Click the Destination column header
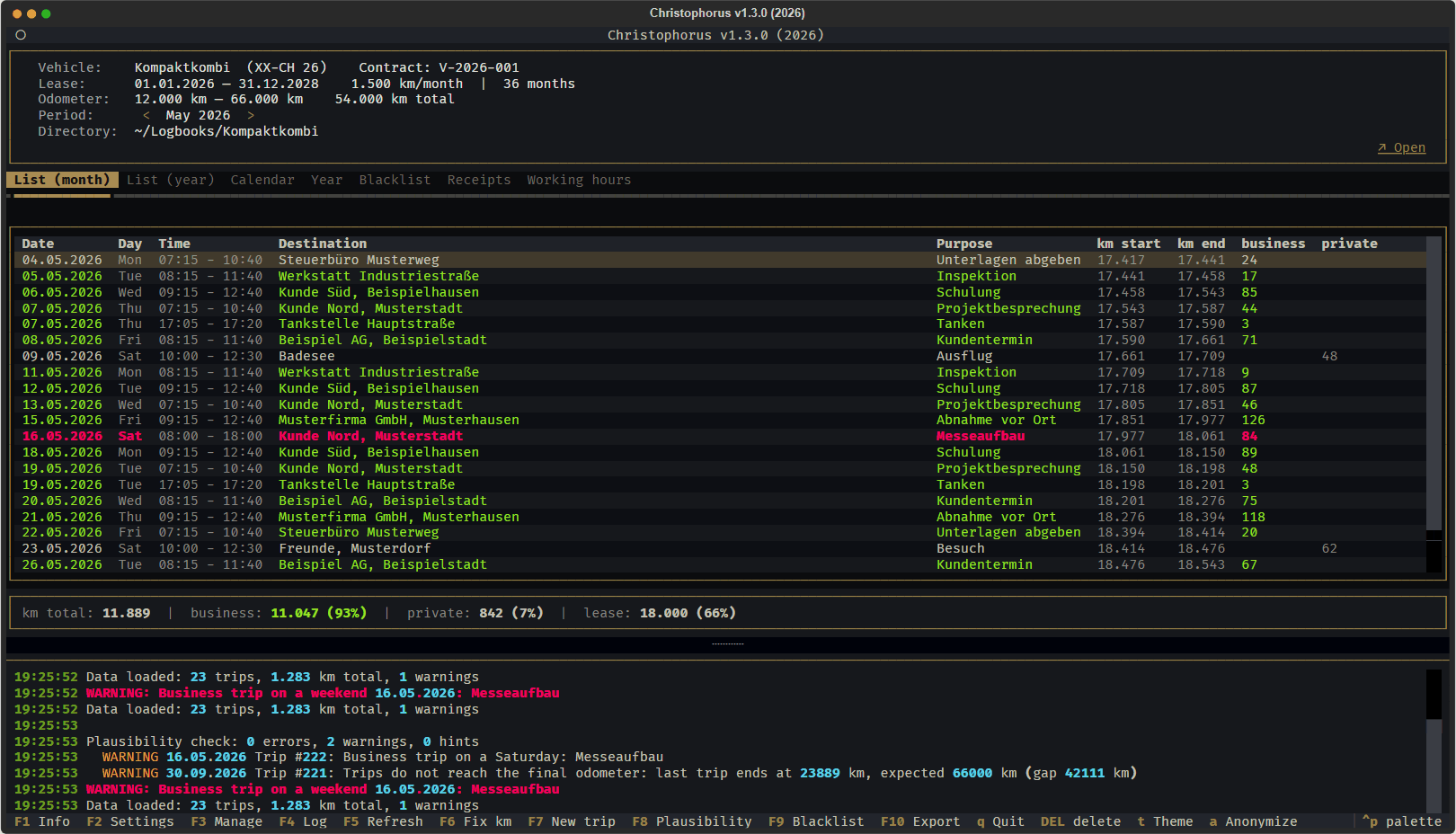The image size is (1456, 834). pos(323,244)
